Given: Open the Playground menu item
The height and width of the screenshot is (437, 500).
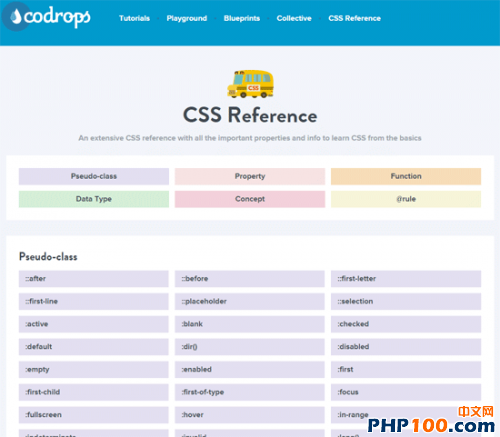Looking at the screenshot, I should (x=187, y=18).
